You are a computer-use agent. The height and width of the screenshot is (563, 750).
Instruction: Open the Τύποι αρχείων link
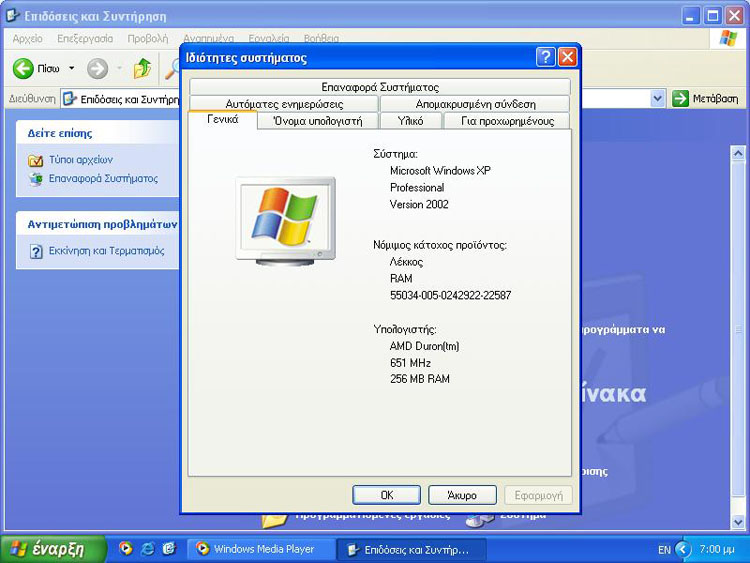point(81,160)
